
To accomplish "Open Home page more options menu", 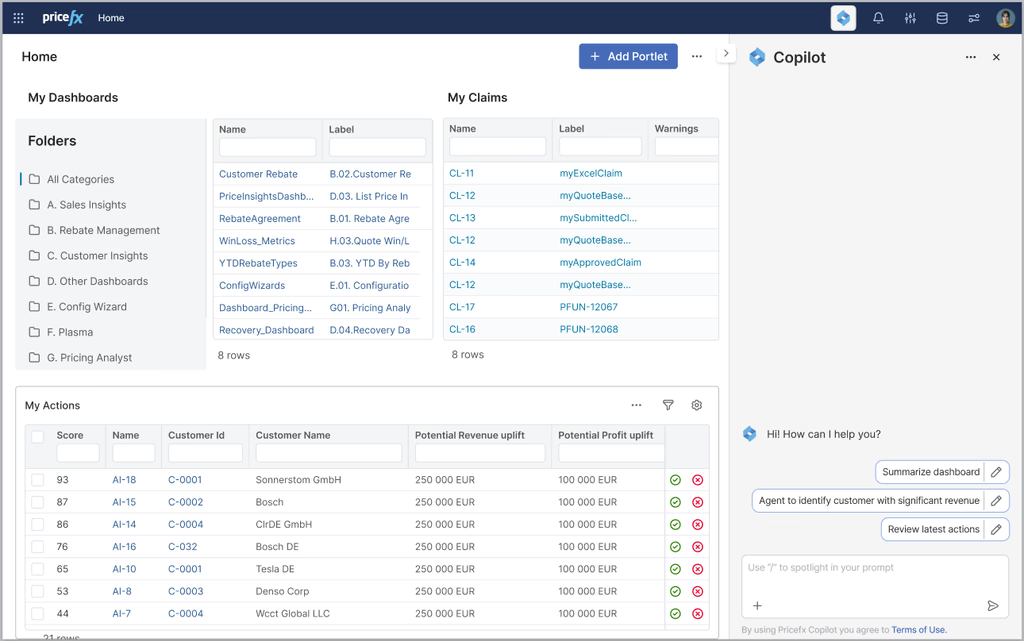I will (x=697, y=57).
